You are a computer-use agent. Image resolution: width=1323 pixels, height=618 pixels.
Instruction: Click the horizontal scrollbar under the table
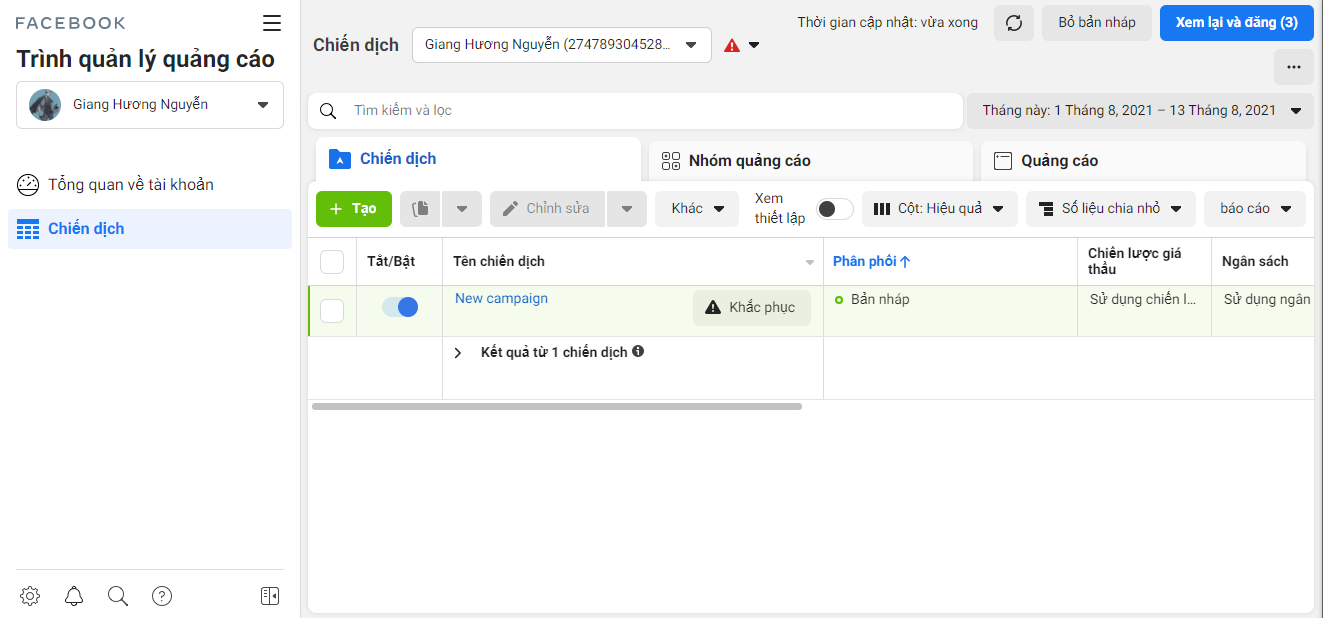pos(557,407)
